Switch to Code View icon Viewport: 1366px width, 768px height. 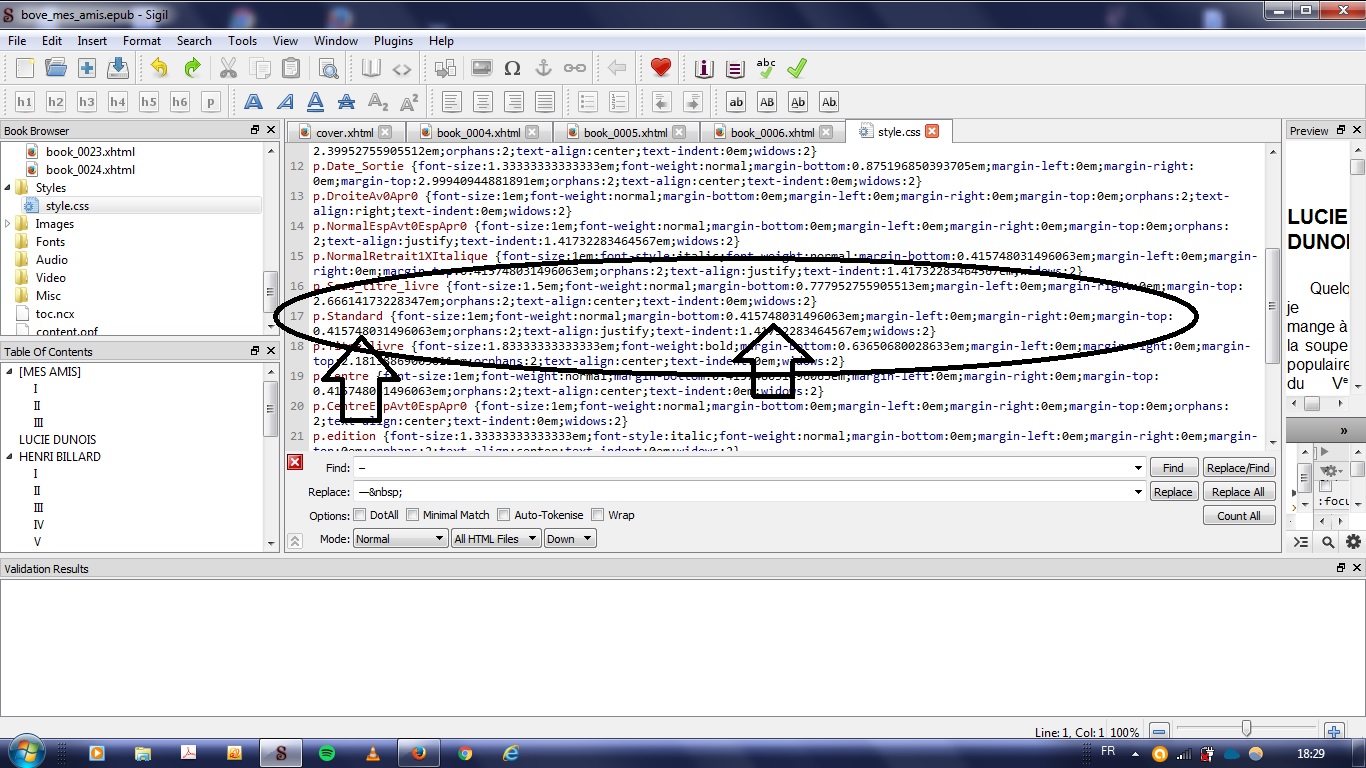[x=402, y=68]
